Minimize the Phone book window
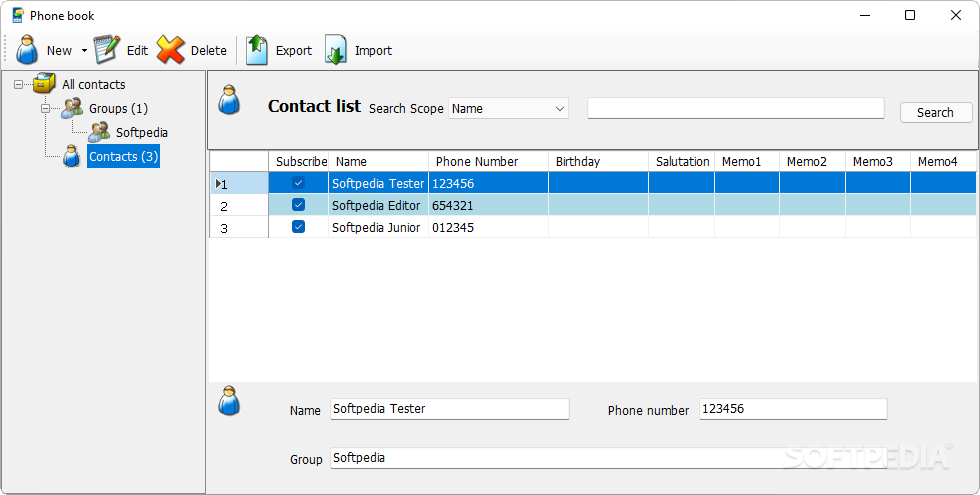 (865, 15)
